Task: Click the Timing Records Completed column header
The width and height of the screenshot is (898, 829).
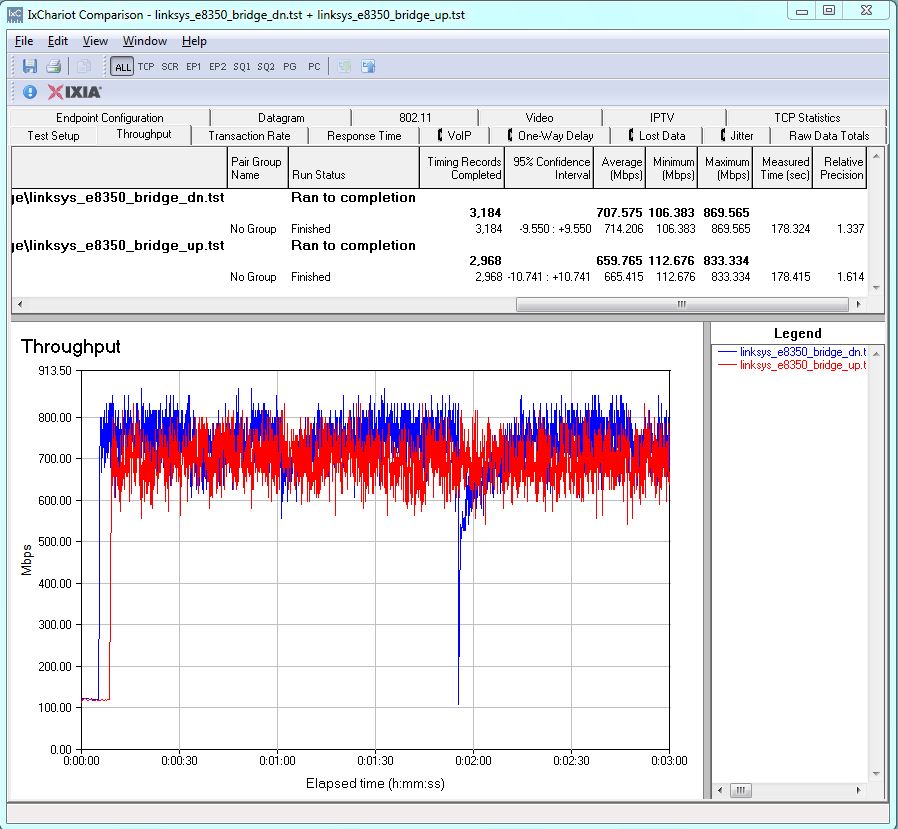Action: click(462, 168)
